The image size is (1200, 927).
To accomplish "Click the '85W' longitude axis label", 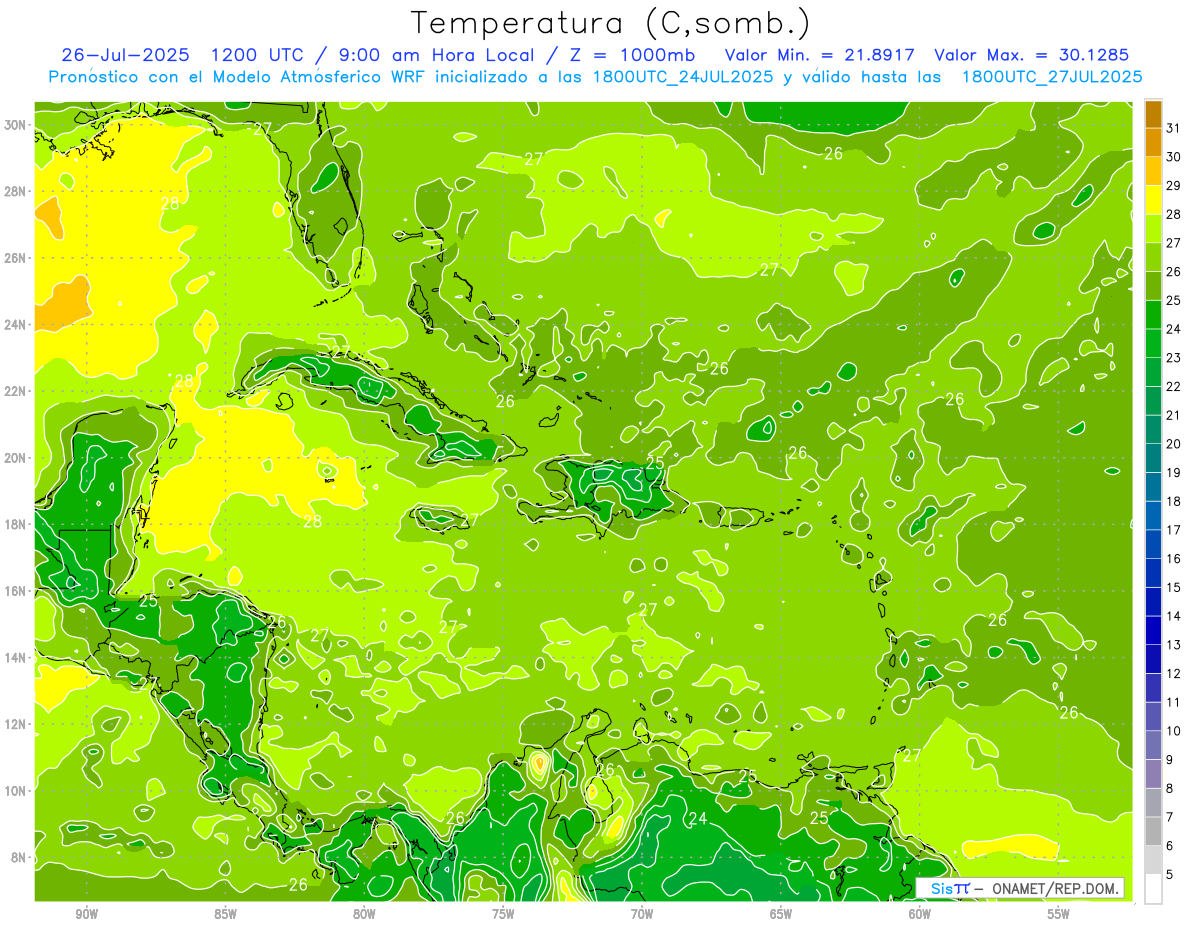I will tap(225, 913).
